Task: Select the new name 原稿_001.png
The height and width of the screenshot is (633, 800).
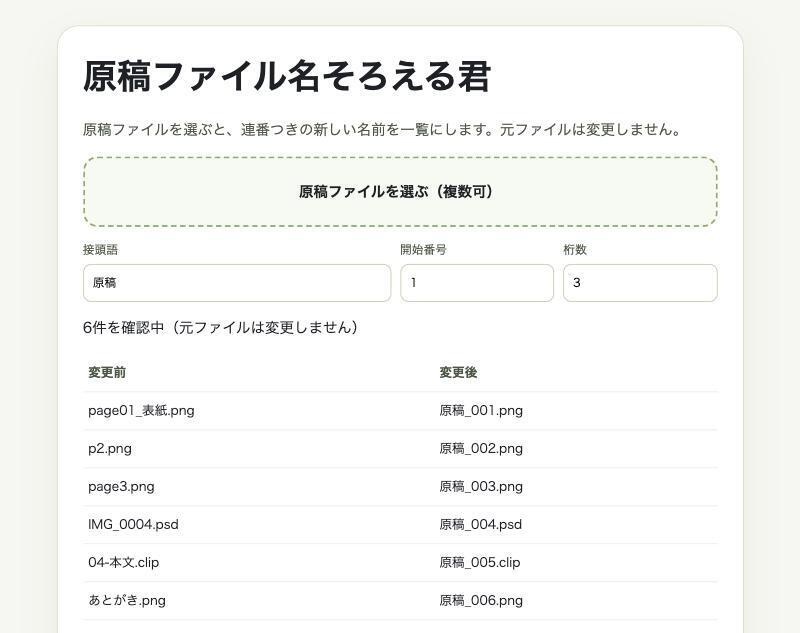Action: point(481,411)
